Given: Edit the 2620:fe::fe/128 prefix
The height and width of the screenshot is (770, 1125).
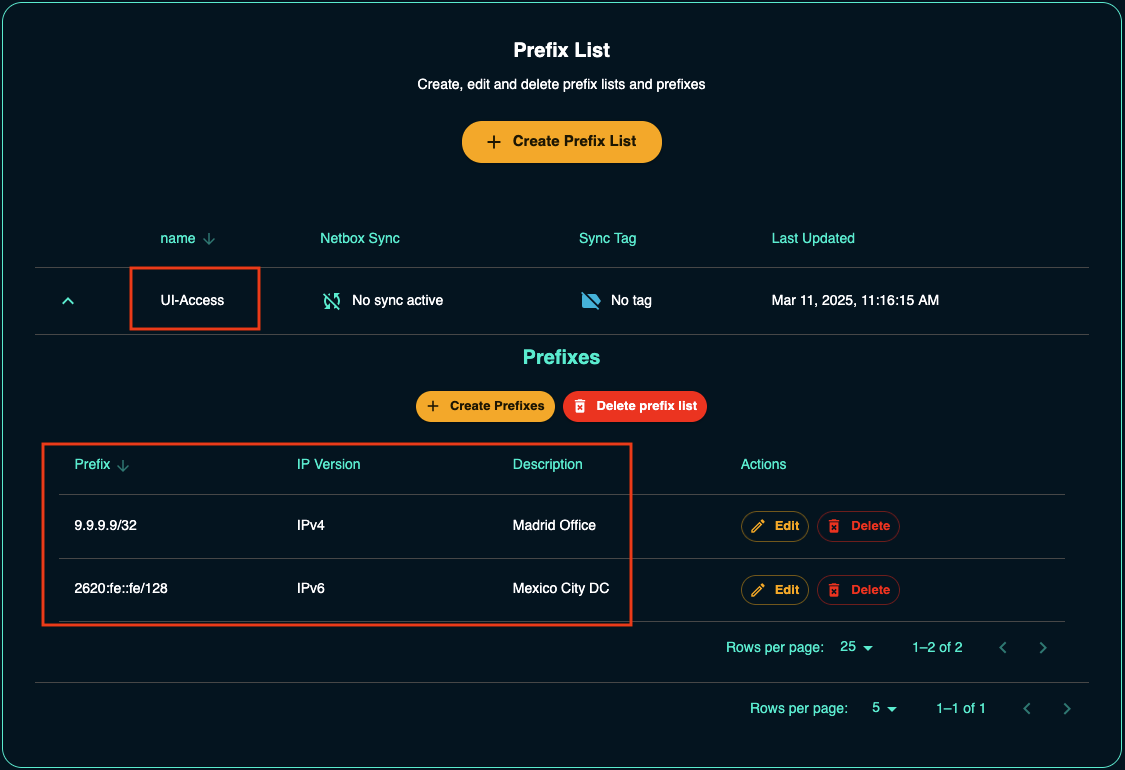Looking at the screenshot, I should click(774, 590).
